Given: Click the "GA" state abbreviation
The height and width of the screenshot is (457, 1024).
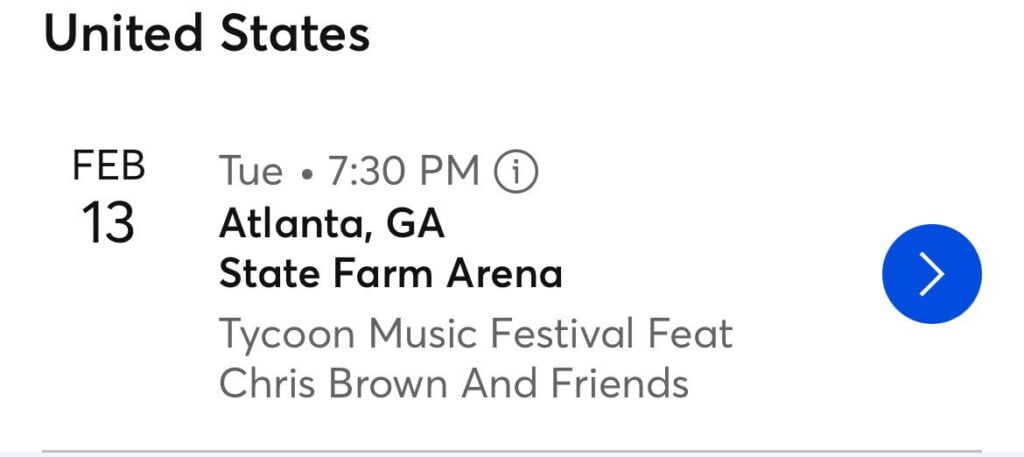Looking at the screenshot, I should click(x=415, y=224).
